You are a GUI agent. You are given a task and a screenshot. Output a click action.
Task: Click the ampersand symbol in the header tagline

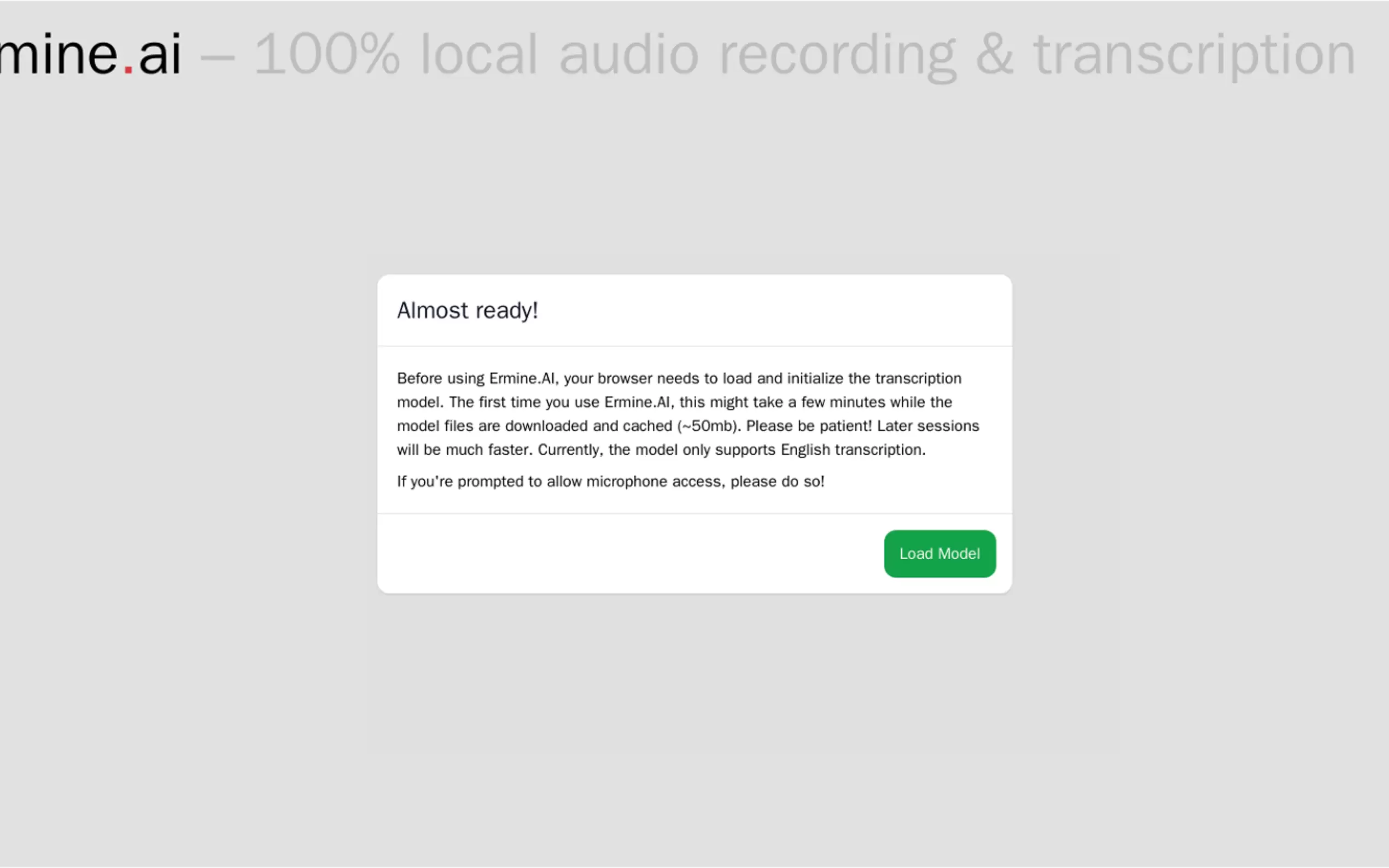pos(995,55)
